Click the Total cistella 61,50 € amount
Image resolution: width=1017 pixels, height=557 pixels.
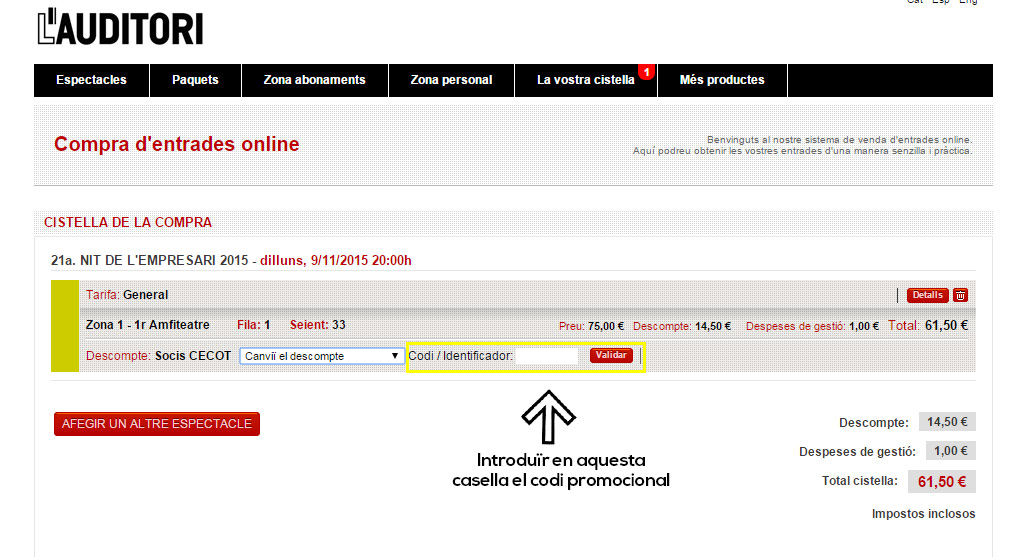pos(941,482)
